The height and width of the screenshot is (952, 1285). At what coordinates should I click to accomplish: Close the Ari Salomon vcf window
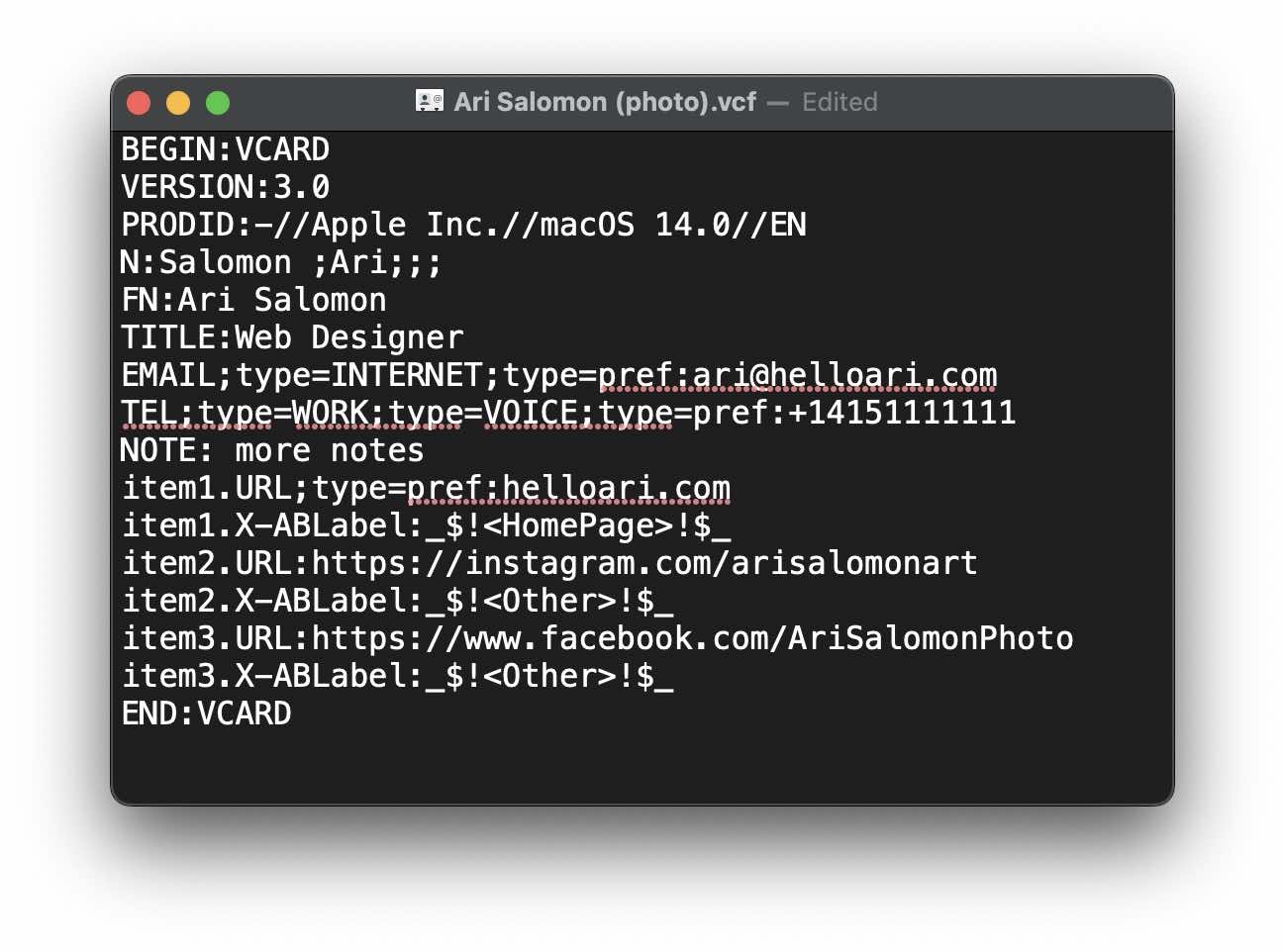140,103
